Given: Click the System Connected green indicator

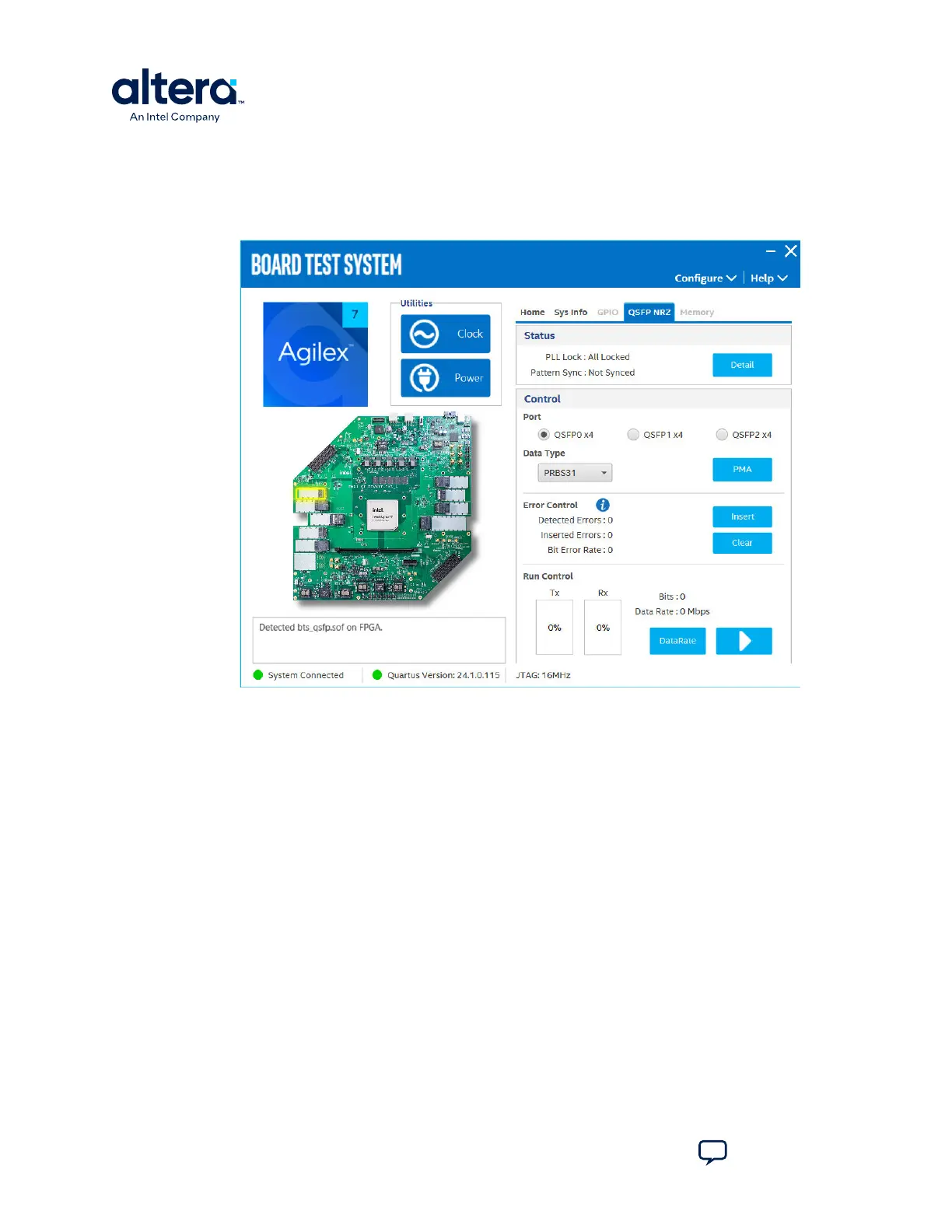Looking at the screenshot, I should 258,675.
